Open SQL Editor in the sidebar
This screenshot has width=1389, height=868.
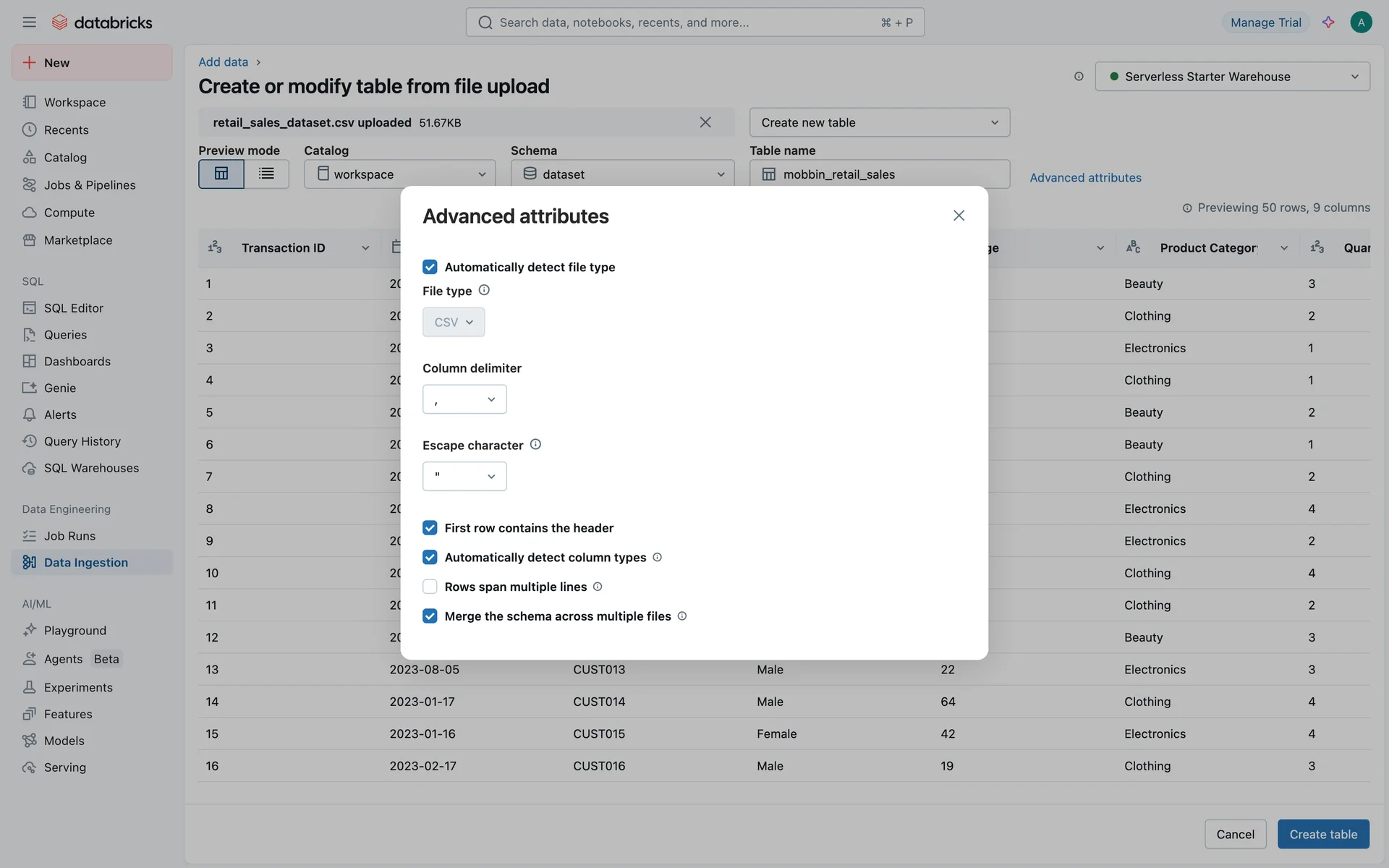(x=73, y=308)
